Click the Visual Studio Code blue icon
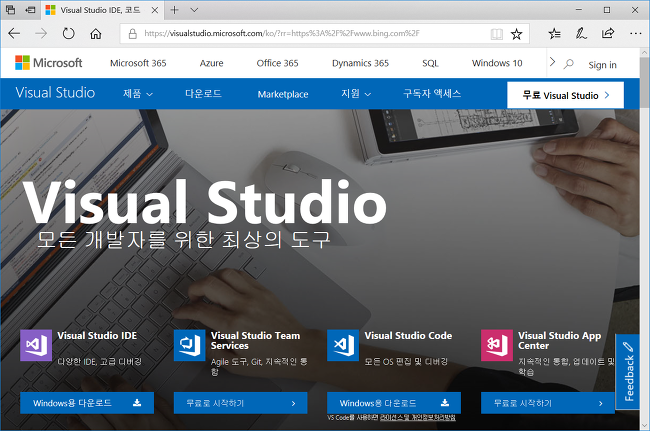 coord(343,345)
